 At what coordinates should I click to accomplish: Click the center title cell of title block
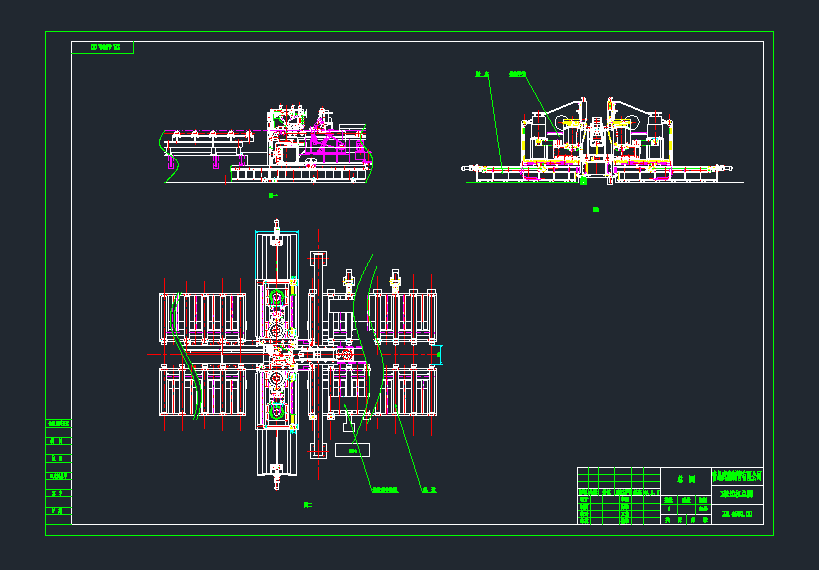[x=685, y=478]
